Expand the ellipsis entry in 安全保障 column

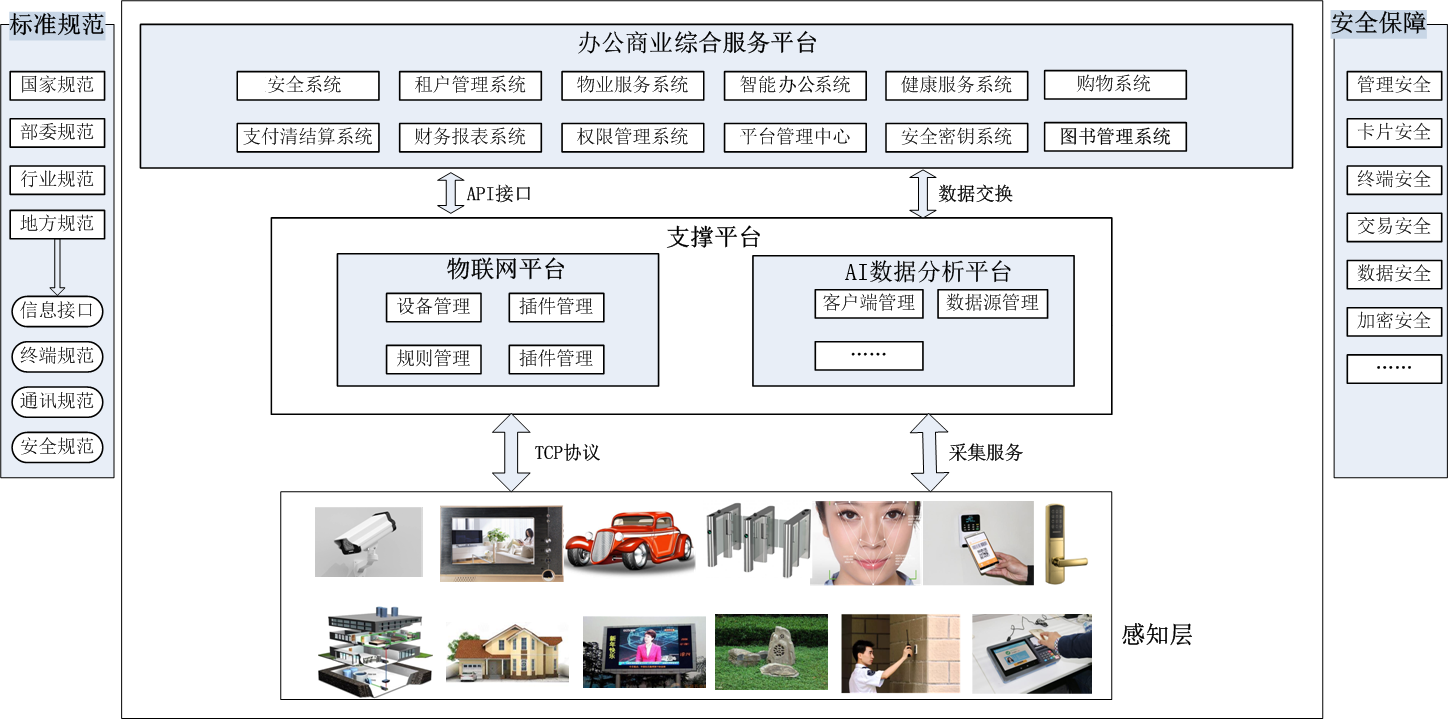click(x=1393, y=368)
